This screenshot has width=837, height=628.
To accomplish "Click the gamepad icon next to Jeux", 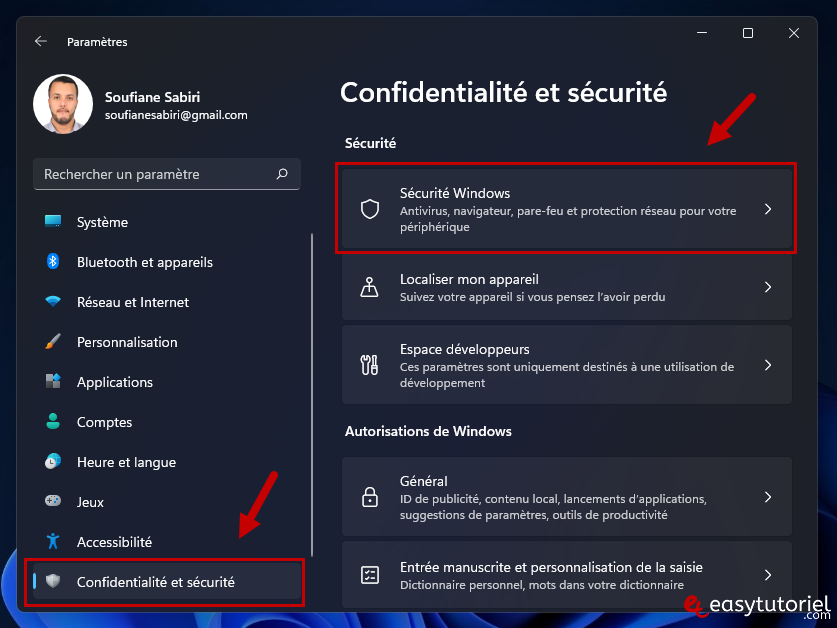I will (53, 501).
